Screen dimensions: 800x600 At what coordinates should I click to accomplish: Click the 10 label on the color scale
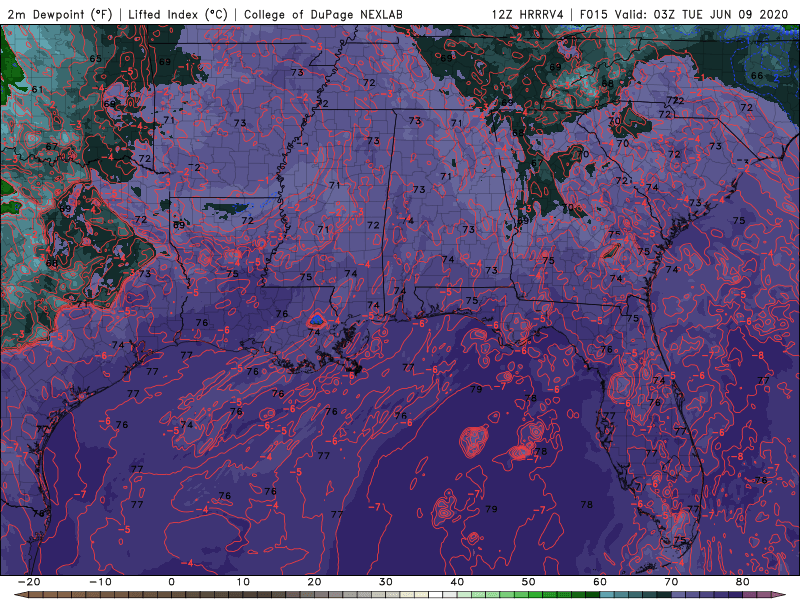[x=243, y=582]
